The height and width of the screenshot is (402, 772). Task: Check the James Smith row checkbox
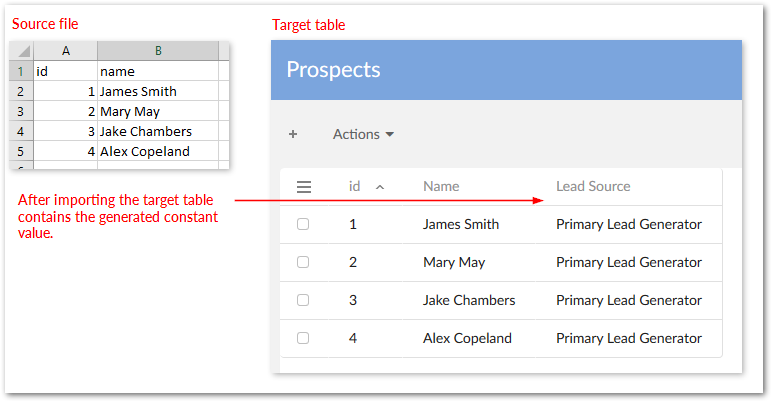coord(303,224)
